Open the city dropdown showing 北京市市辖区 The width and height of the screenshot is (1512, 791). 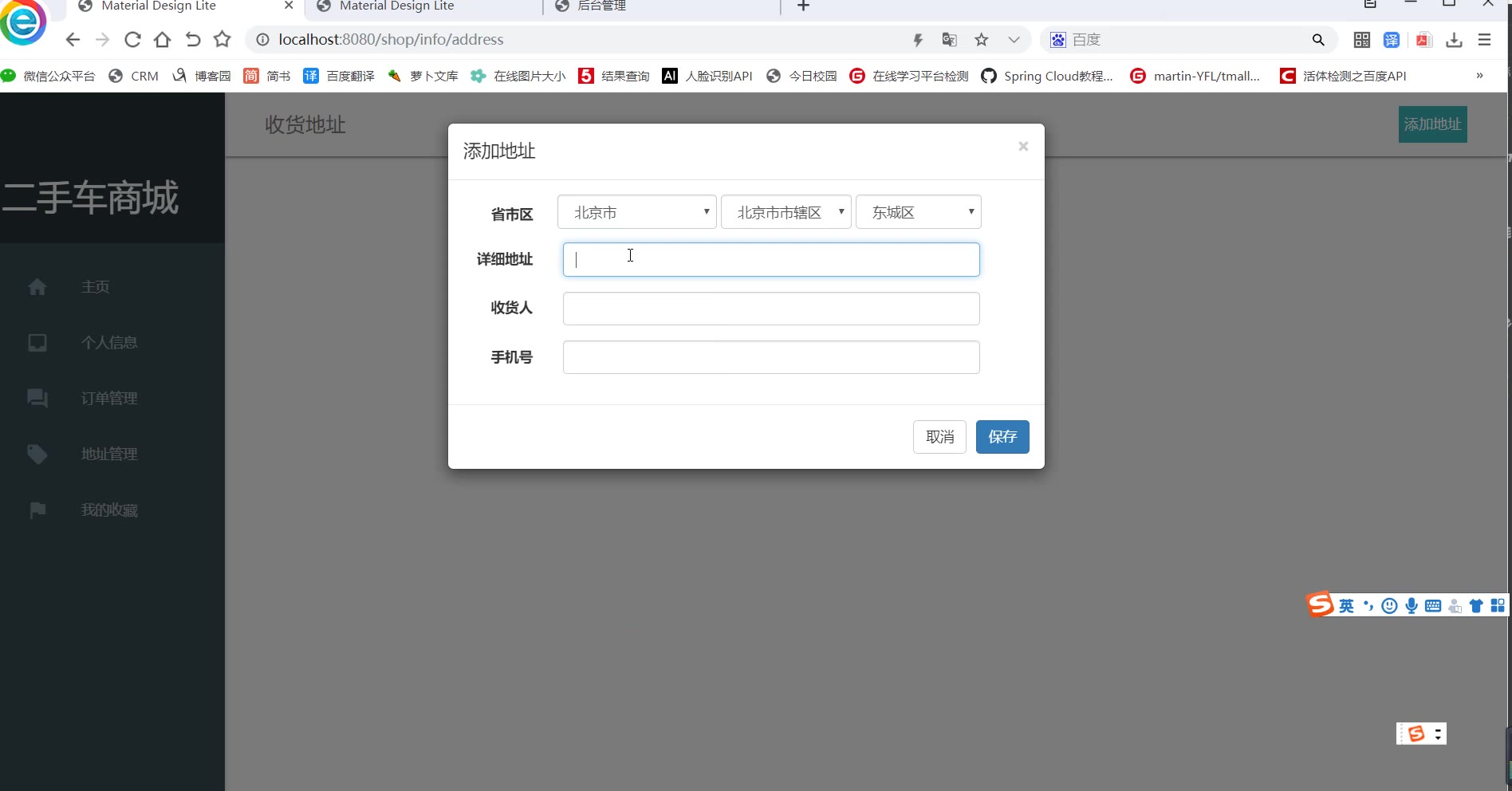click(x=786, y=212)
